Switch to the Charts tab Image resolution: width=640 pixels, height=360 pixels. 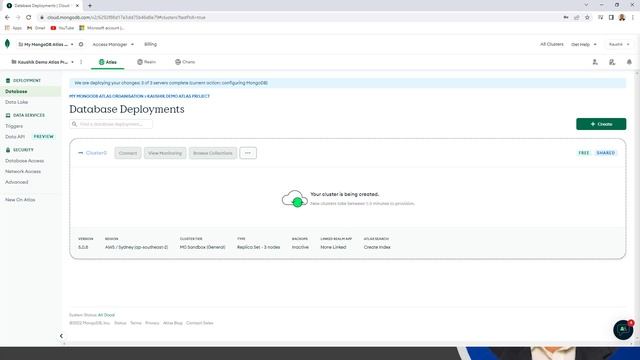(x=185, y=62)
